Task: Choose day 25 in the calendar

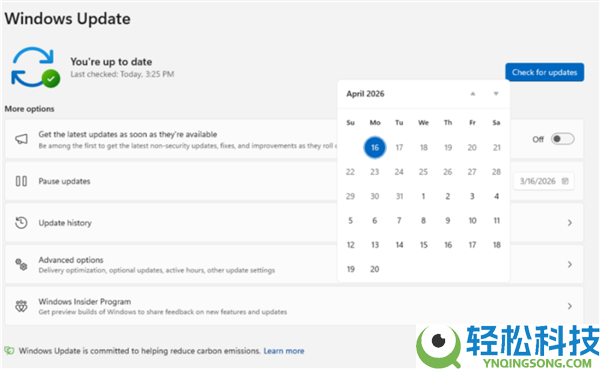Action: click(x=423, y=172)
